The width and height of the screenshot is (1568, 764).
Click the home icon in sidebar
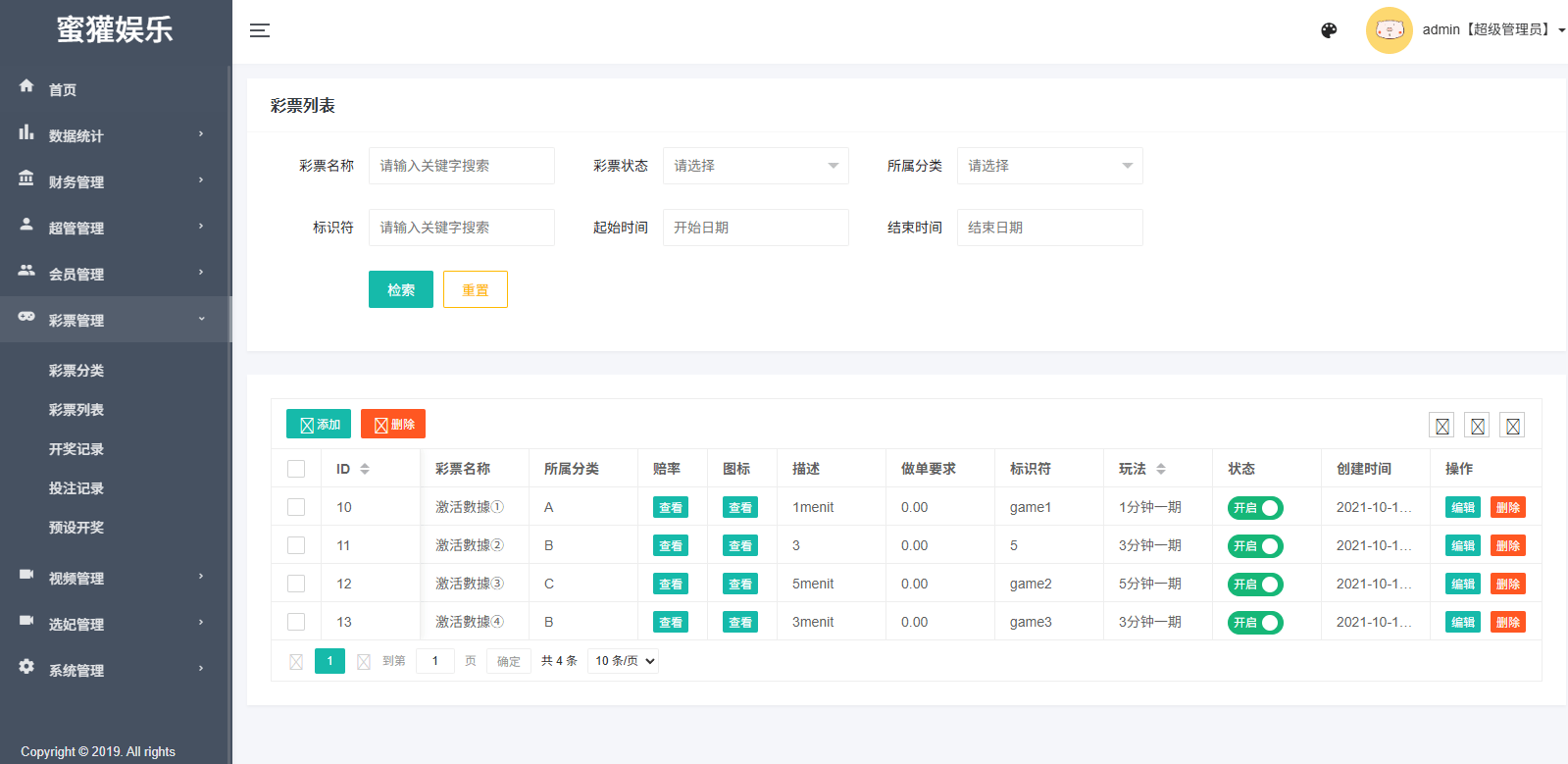point(26,86)
